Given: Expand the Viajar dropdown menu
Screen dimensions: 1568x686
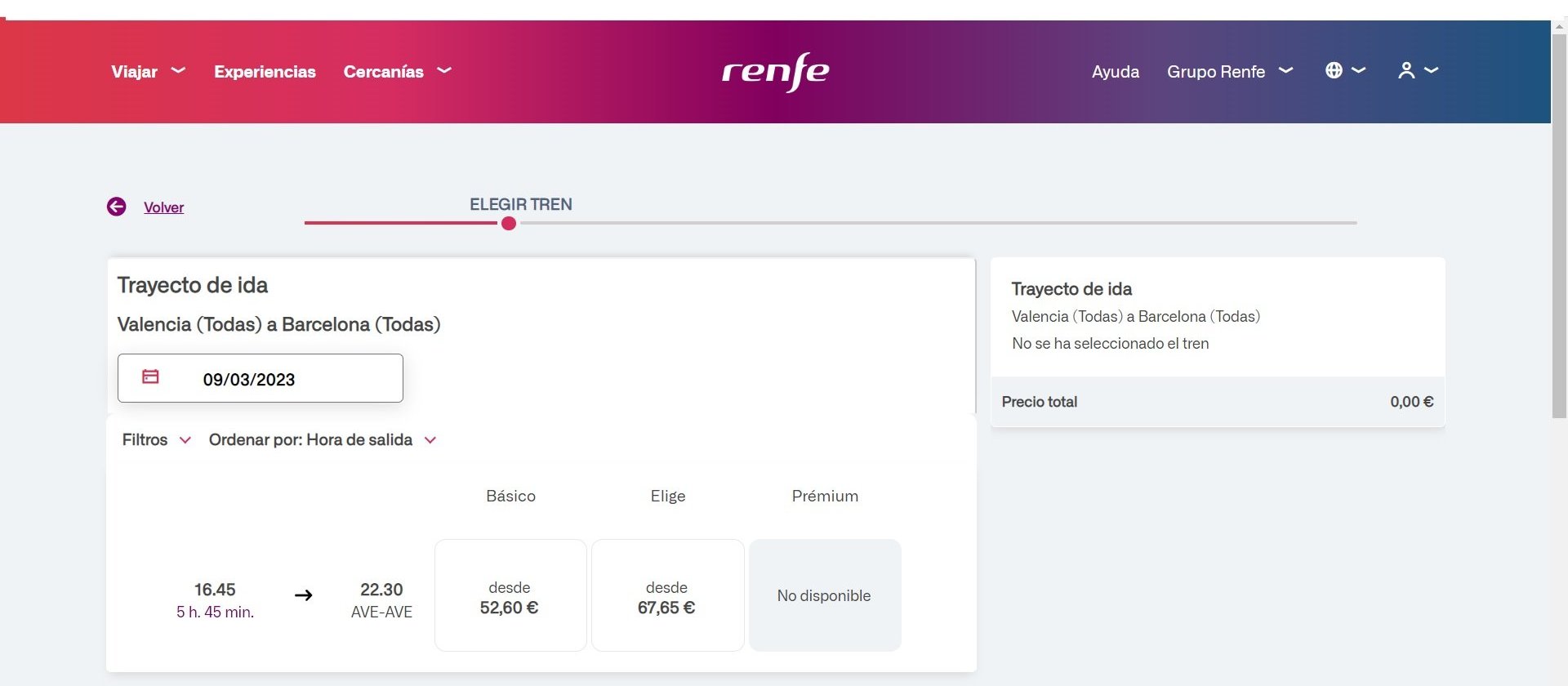Looking at the screenshot, I should pos(148,72).
